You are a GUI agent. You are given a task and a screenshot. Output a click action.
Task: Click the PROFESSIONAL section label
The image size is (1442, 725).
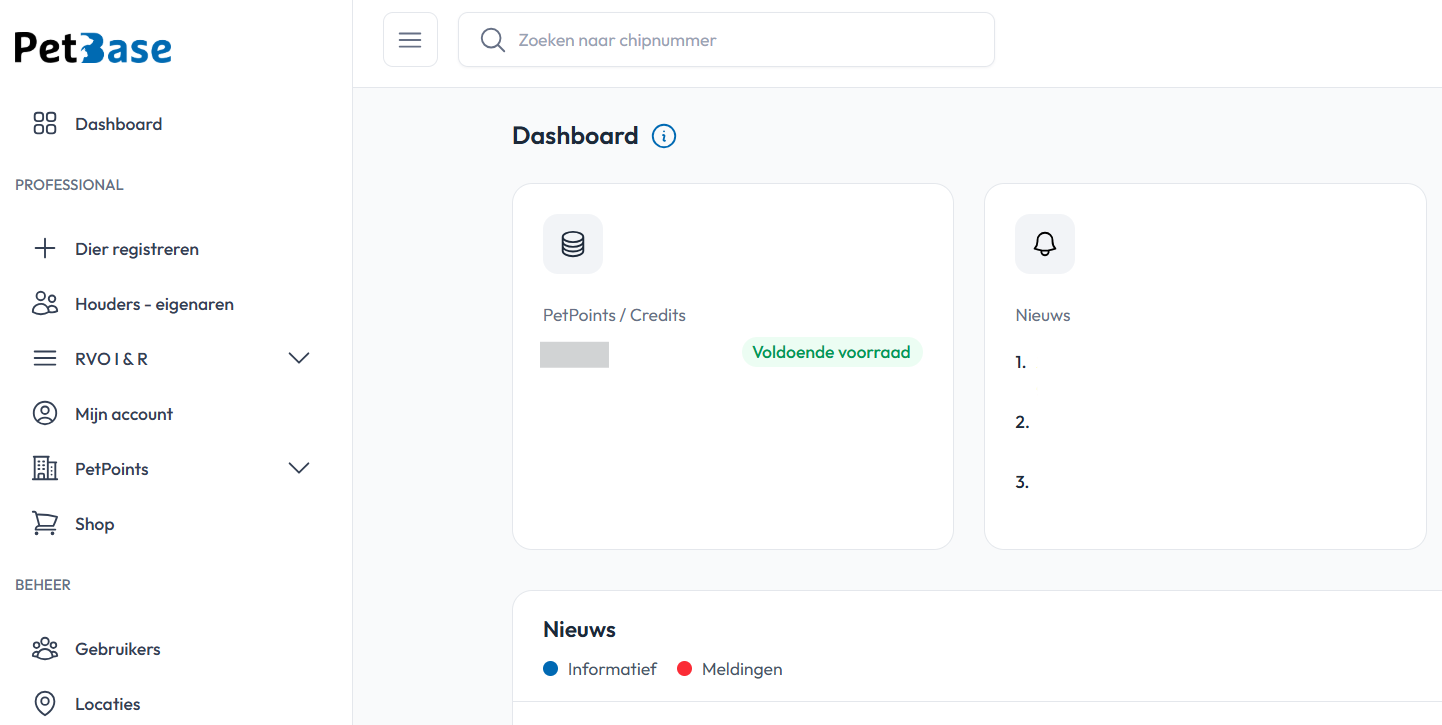(69, 185)
